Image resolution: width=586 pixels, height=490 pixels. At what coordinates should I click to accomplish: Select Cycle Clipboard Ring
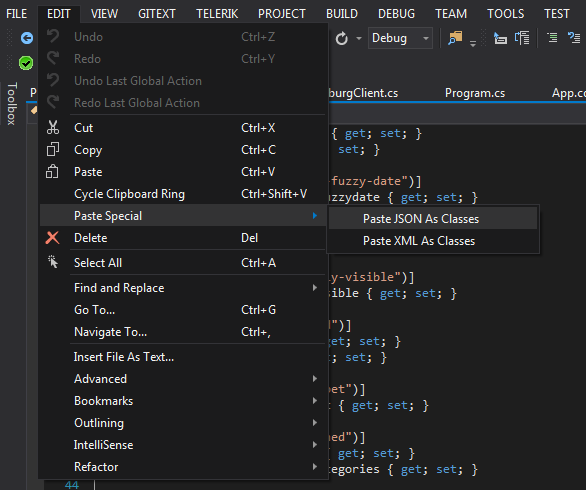tap(183, 194)
